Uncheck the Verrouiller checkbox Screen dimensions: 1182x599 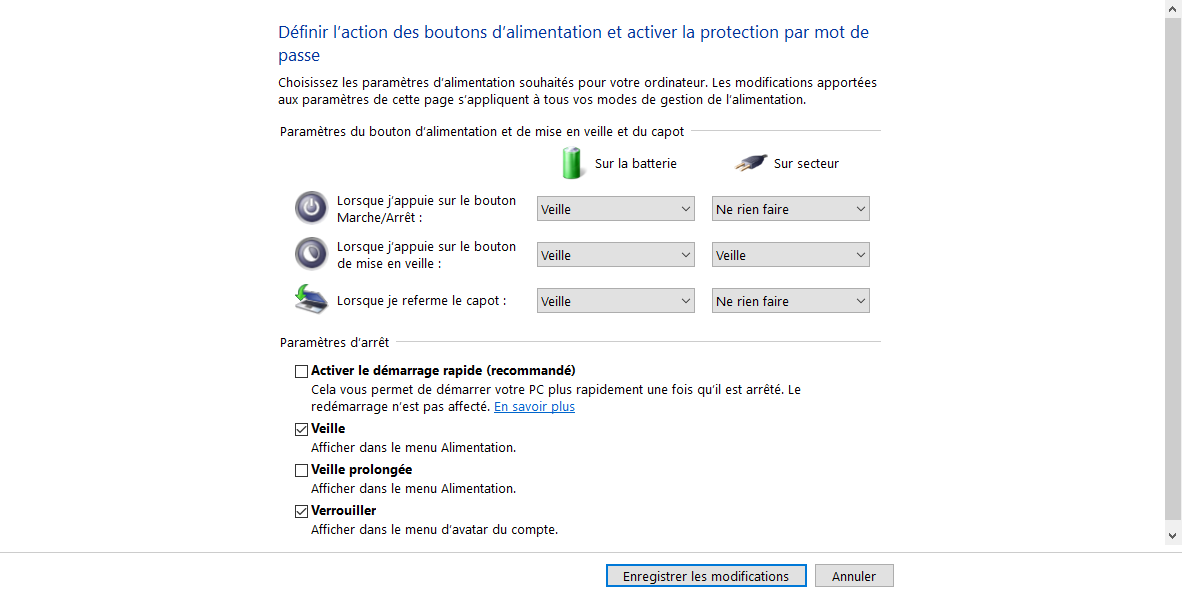[x=302, y=511]
